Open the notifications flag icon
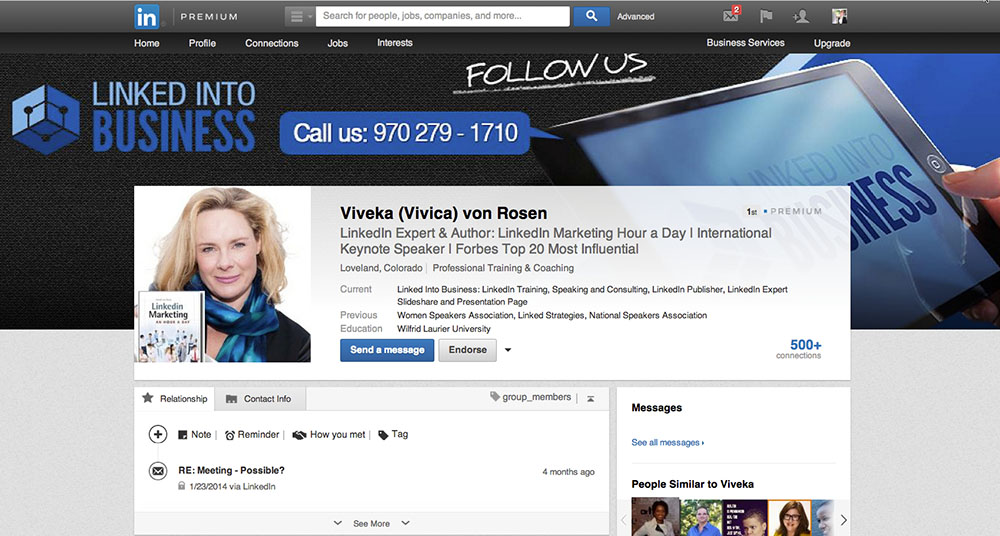 pyautogui.click(x=766, y=17)
